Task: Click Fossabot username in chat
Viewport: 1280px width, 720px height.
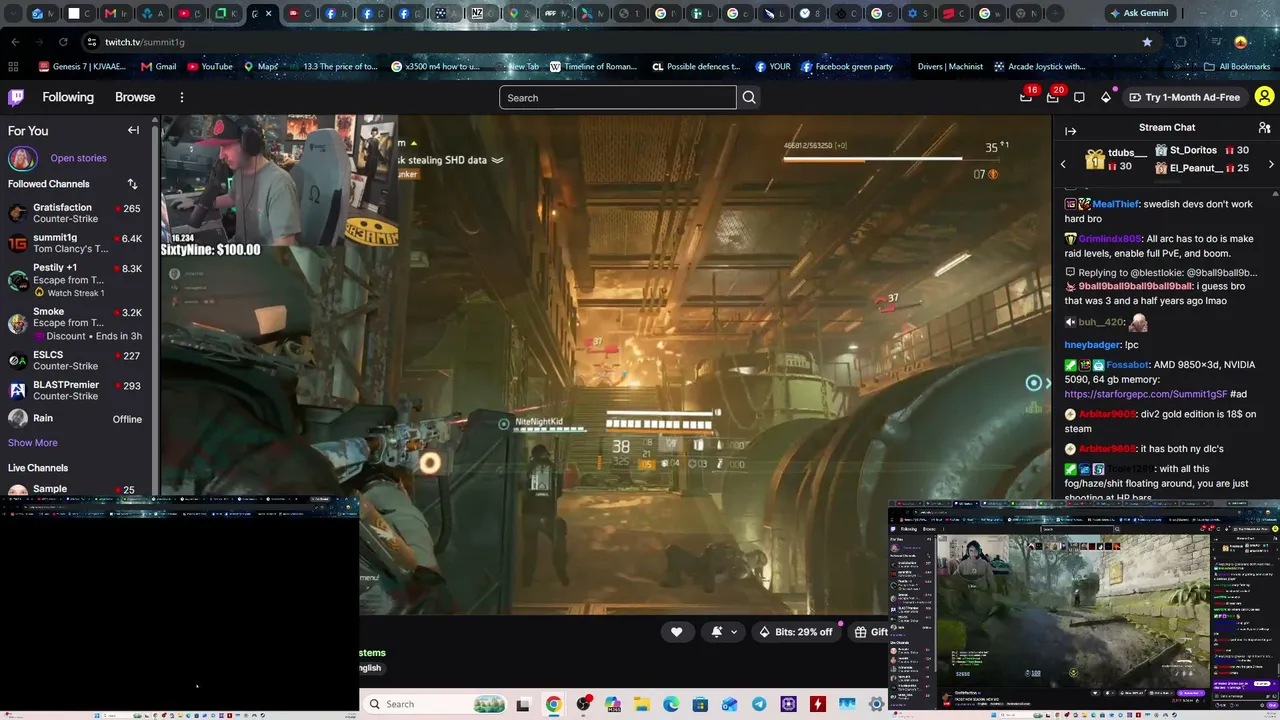Action: [1127, 365]
